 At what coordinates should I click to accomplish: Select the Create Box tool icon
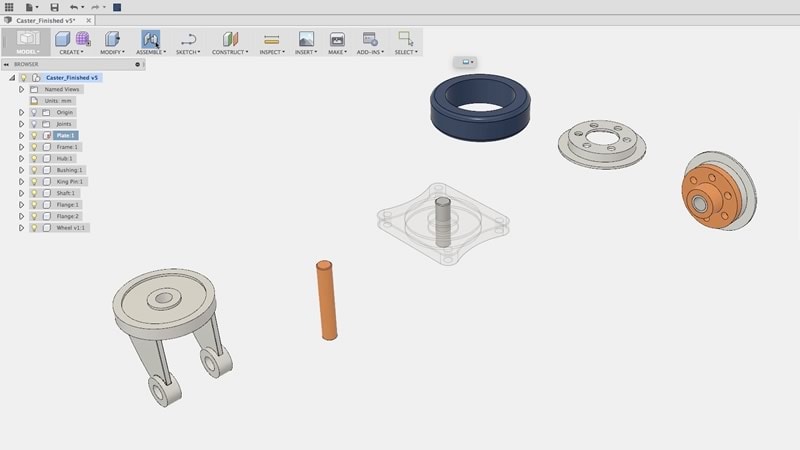[x=62, y=39]
